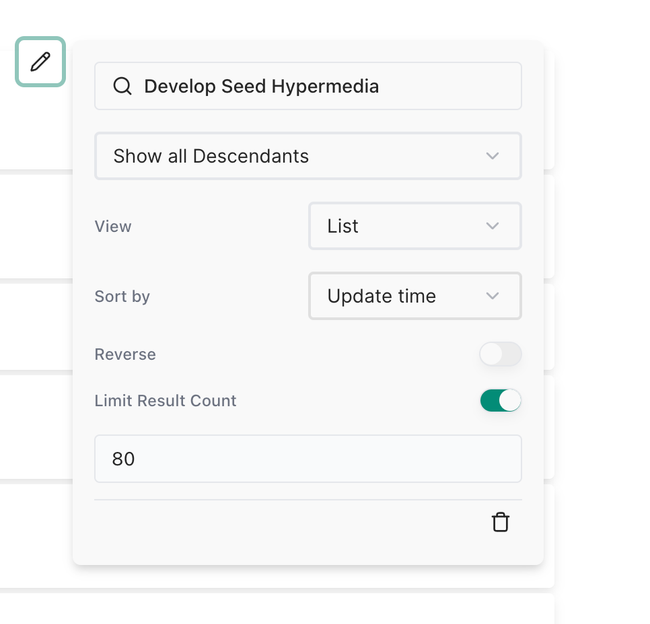Focus the Develop Seed Hypermedia search field
The image size is (650, 624).
pyautogui.click(x=320, y=86)
